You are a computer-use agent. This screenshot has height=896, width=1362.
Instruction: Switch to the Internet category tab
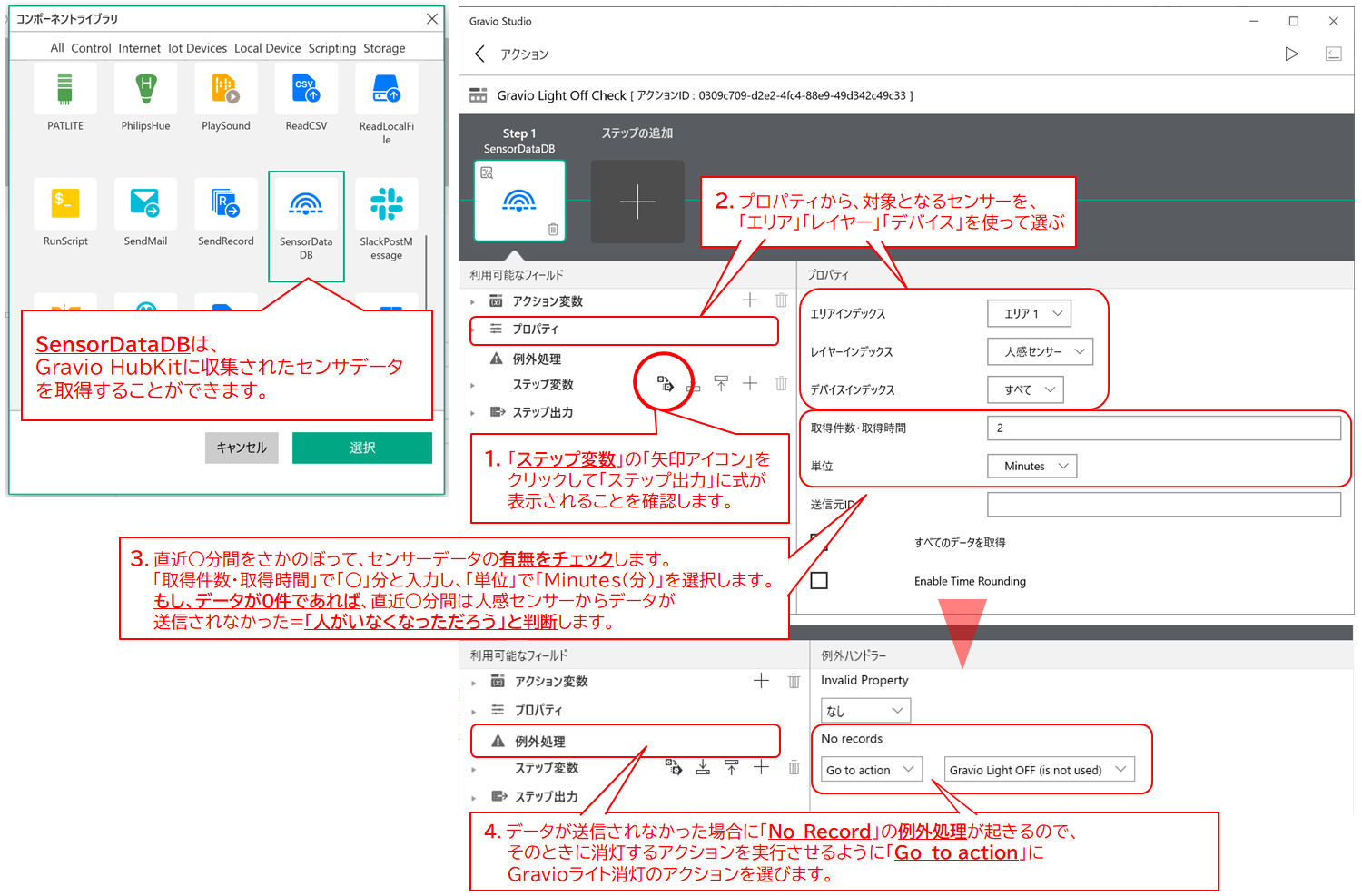click(x=139, y=48)
